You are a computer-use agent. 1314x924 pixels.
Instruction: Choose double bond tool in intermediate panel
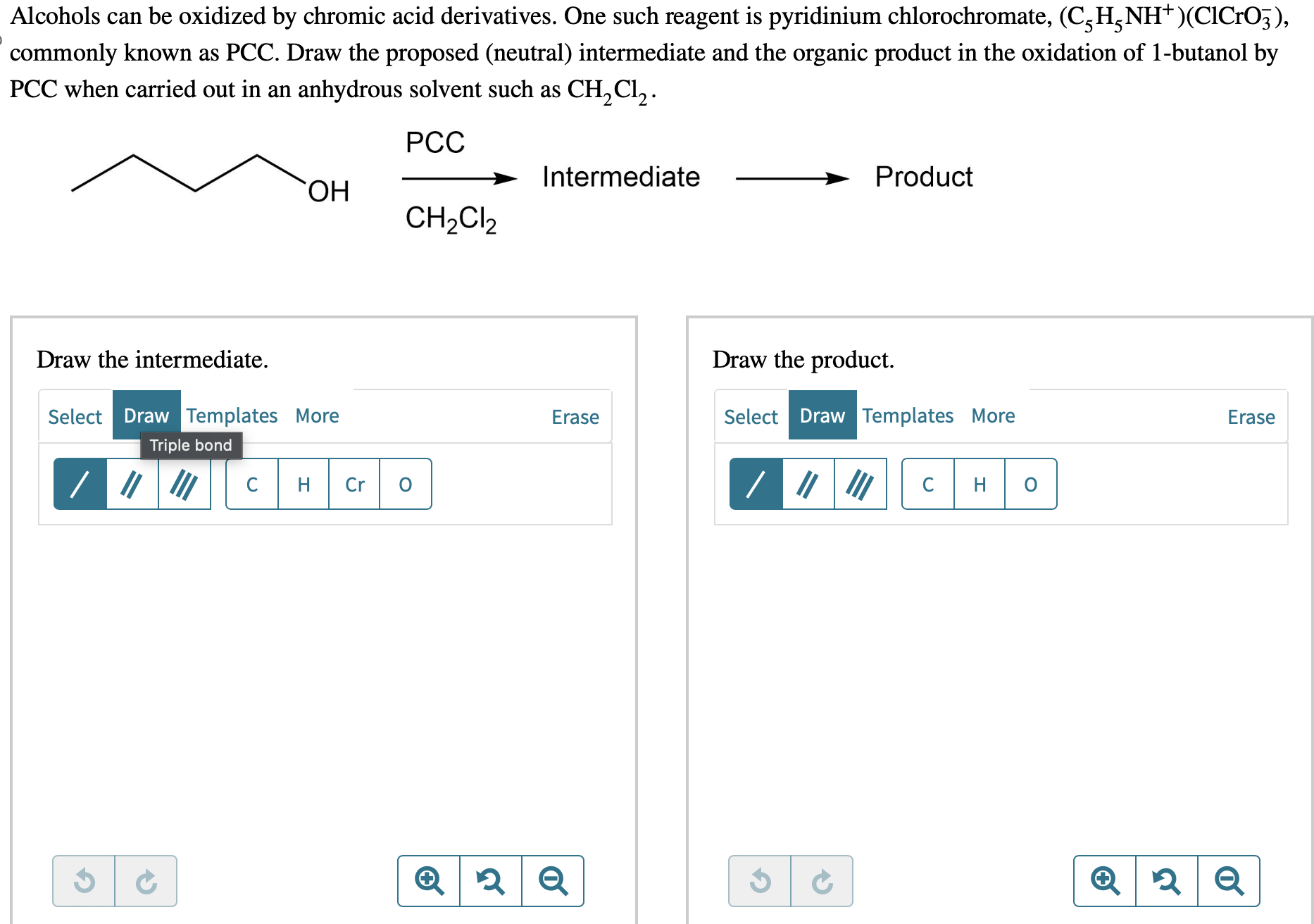point(132,484)
